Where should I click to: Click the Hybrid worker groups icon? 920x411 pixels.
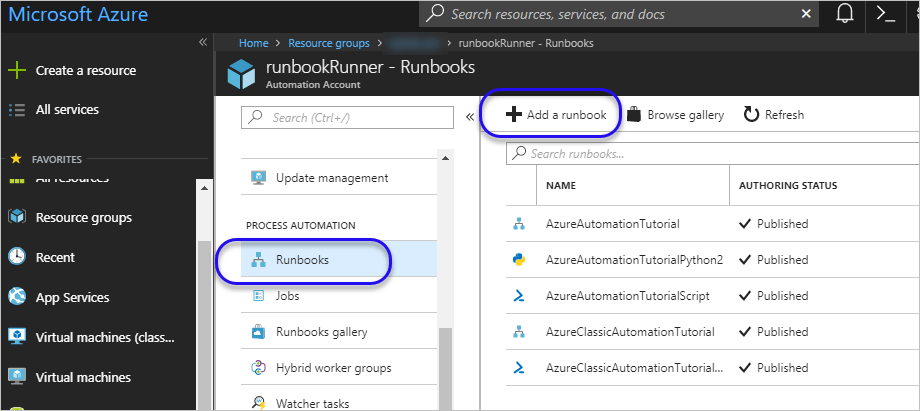pyautogui.click(x=258, y=368)
